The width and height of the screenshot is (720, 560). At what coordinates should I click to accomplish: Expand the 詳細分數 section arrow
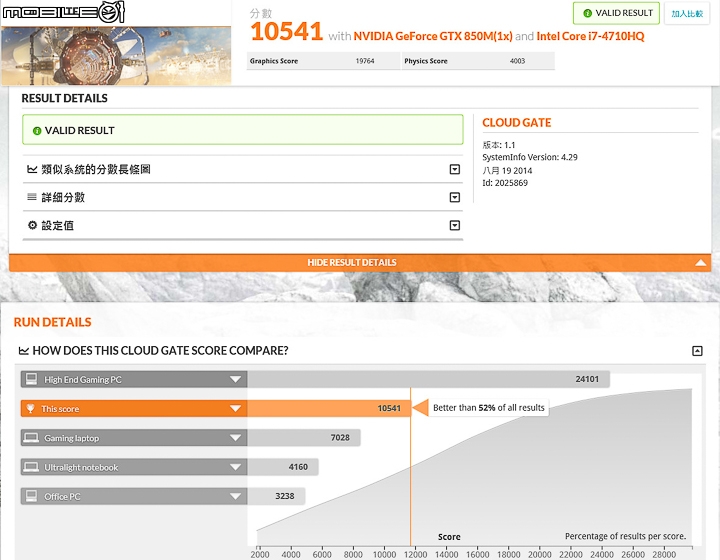(x=455, y=197)
